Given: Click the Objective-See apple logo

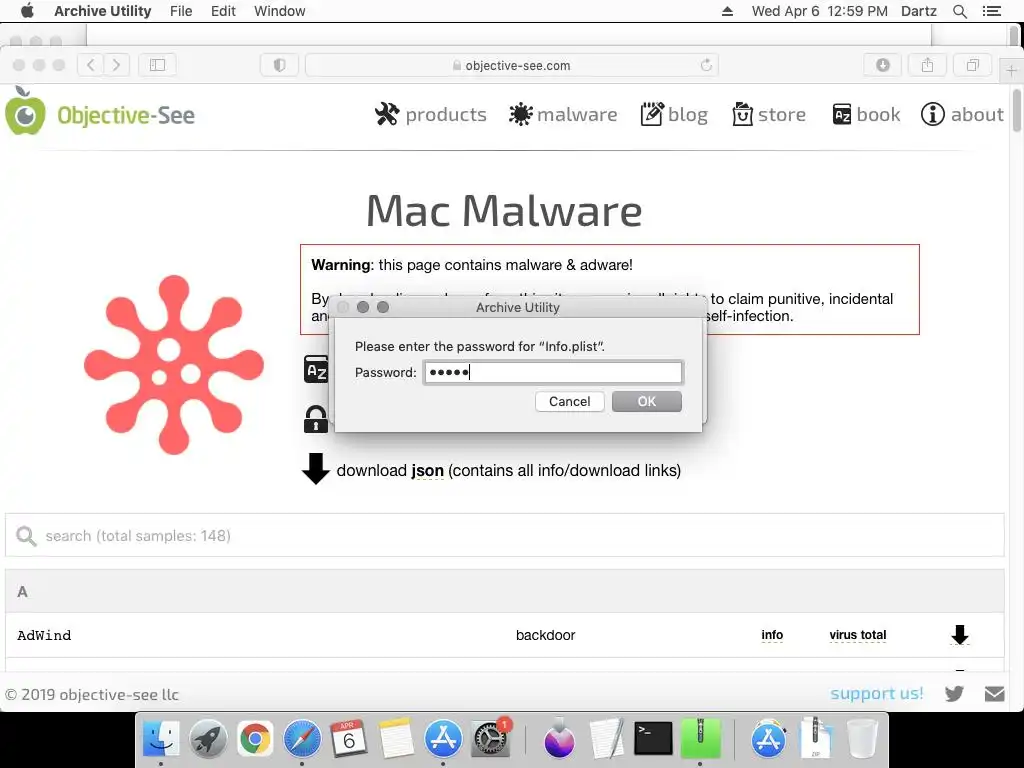Looking at the screenshot, I should tap(25, 111).
